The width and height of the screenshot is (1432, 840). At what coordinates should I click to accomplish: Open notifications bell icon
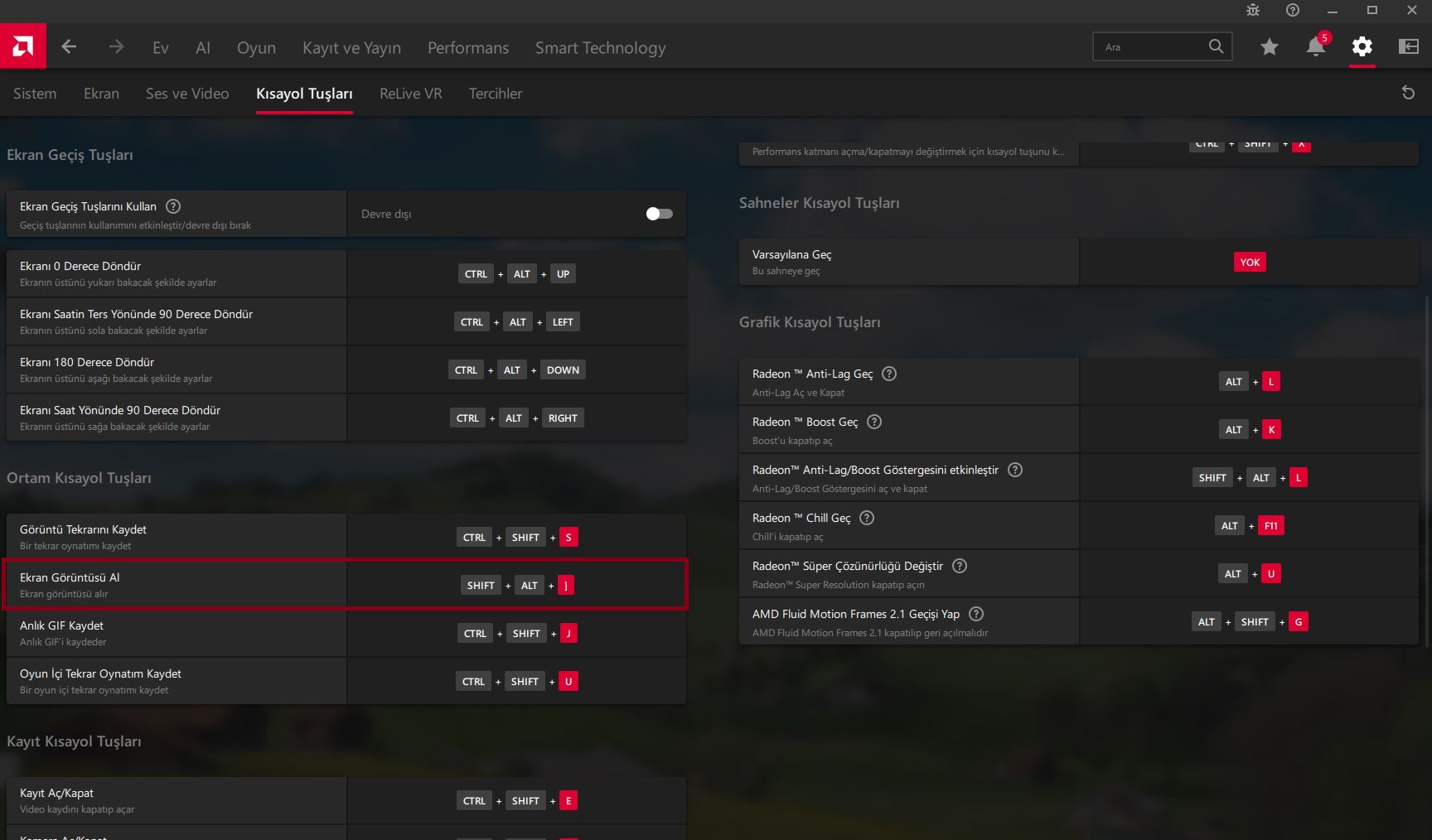click(1316, 46)
